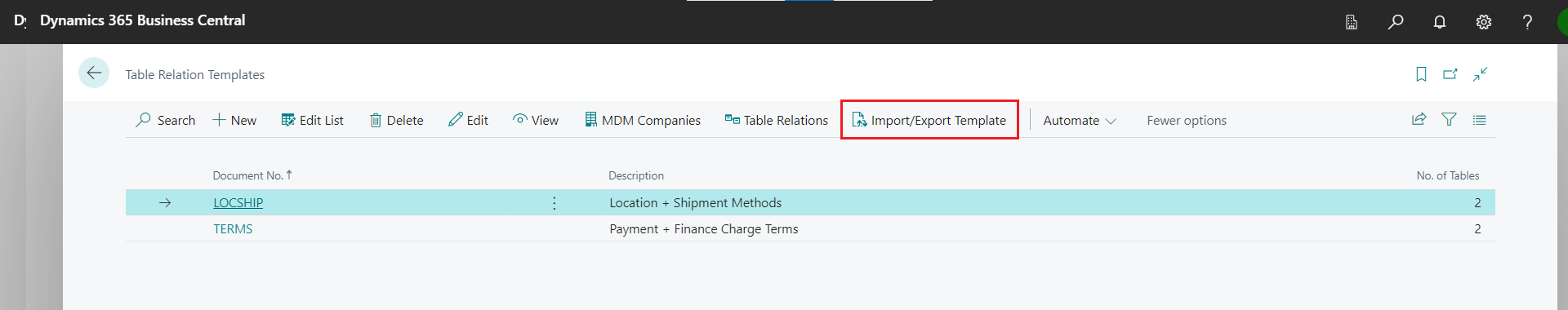
Task: Open the settings gear menu
Action: click(1484, 22)
